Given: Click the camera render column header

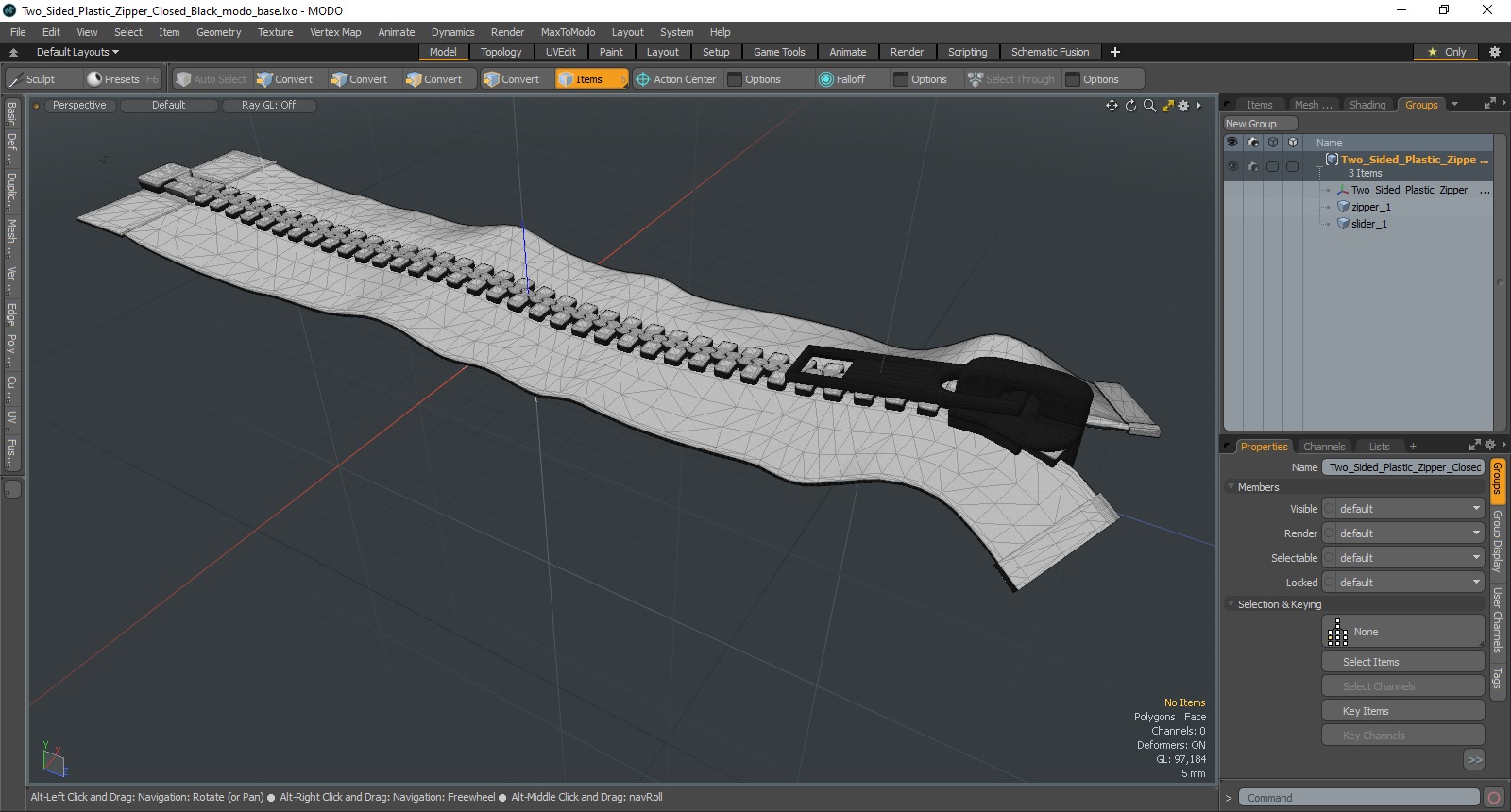Looking at the screenshot, I should pos(1253,143).
